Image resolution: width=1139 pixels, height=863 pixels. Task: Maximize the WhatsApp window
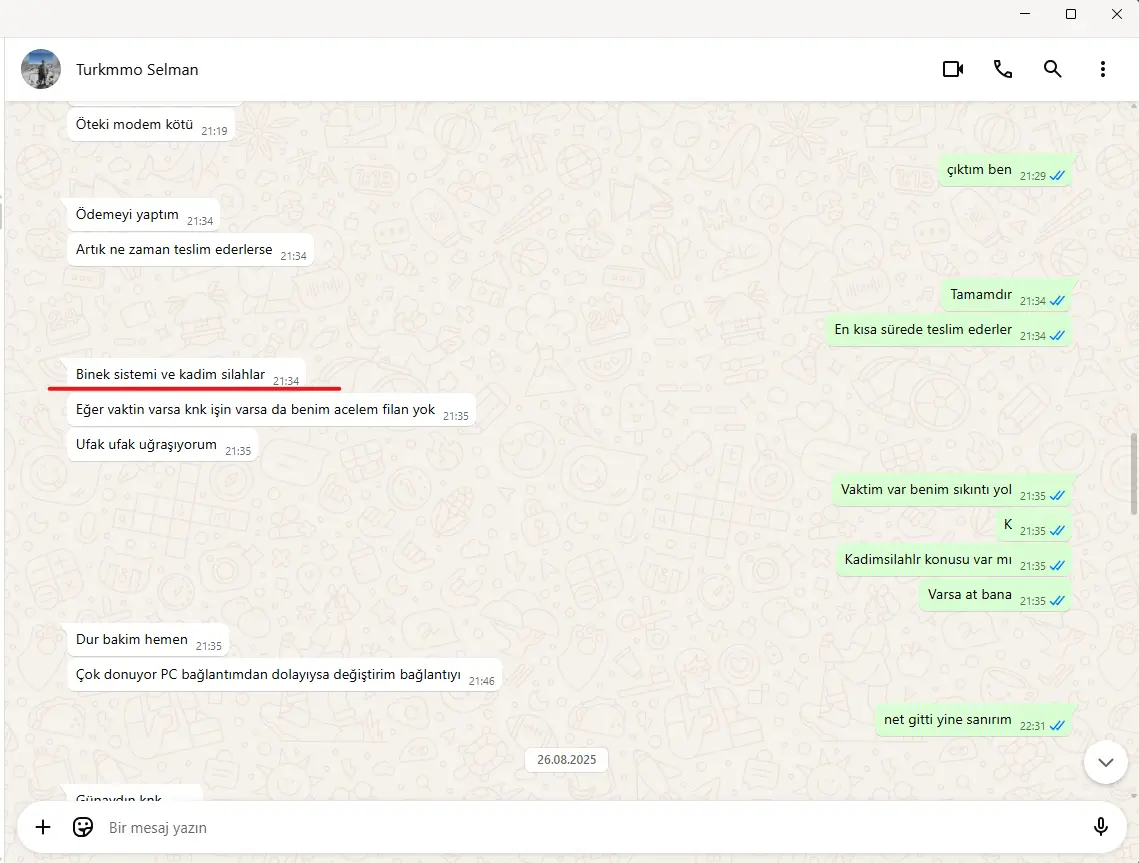click(1071, 15)
